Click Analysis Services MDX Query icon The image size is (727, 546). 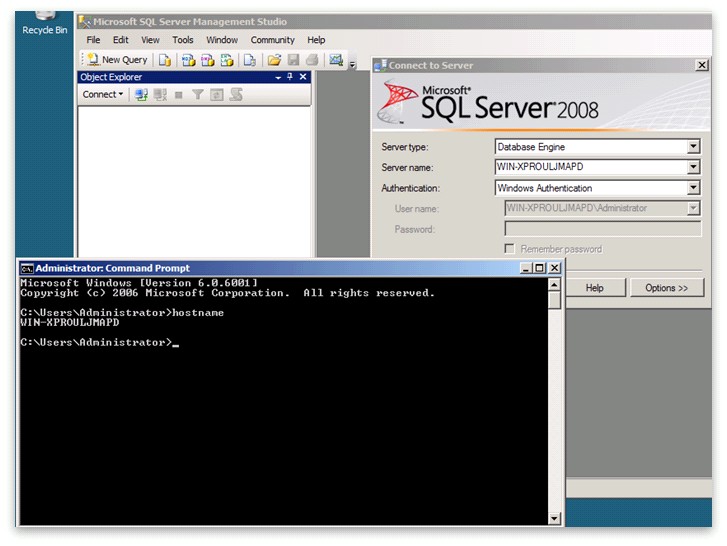[x=188, y=60]
